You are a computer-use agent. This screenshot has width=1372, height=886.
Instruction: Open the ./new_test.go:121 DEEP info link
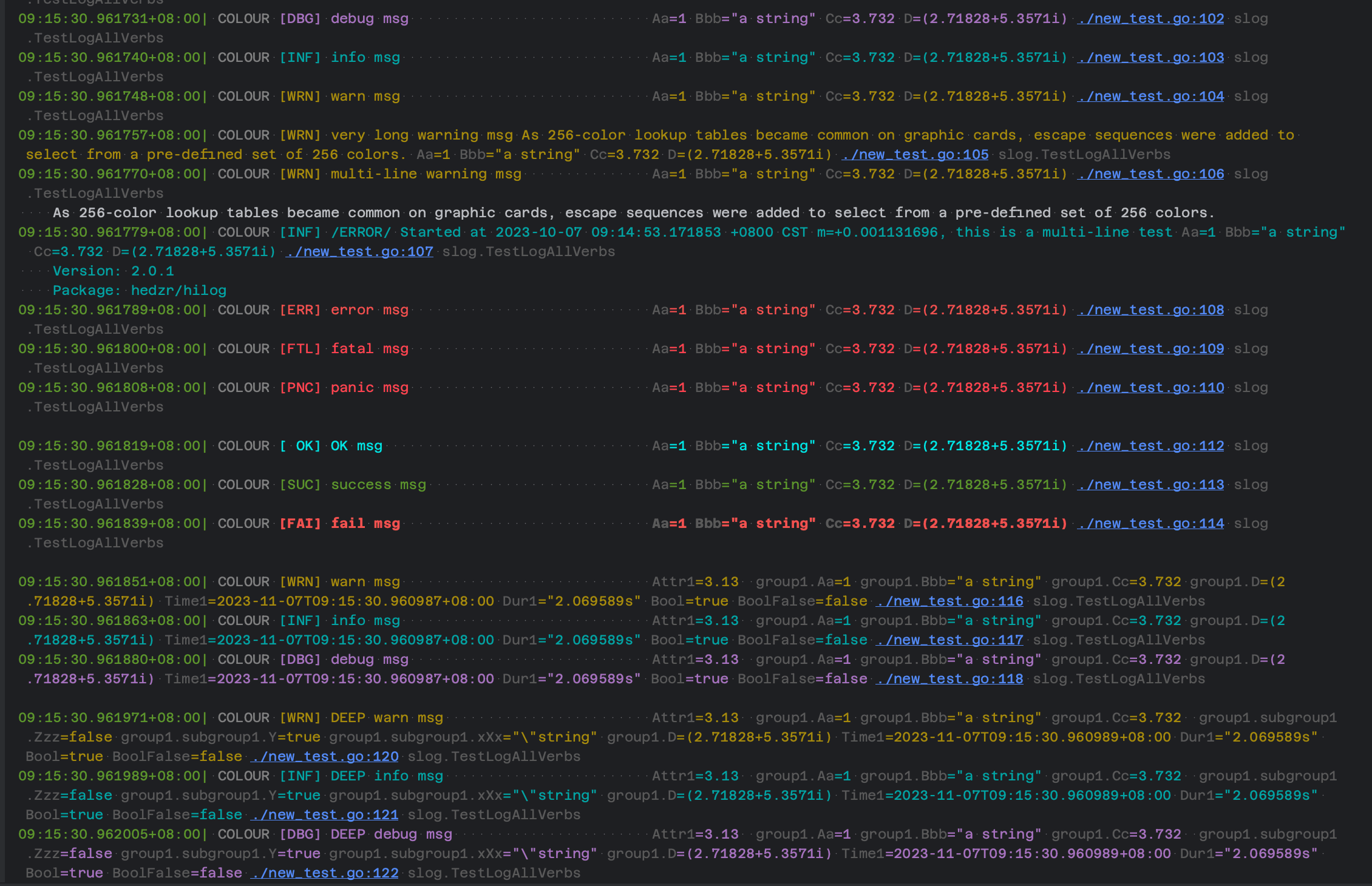pyautogui.click(x=325, y=815)
